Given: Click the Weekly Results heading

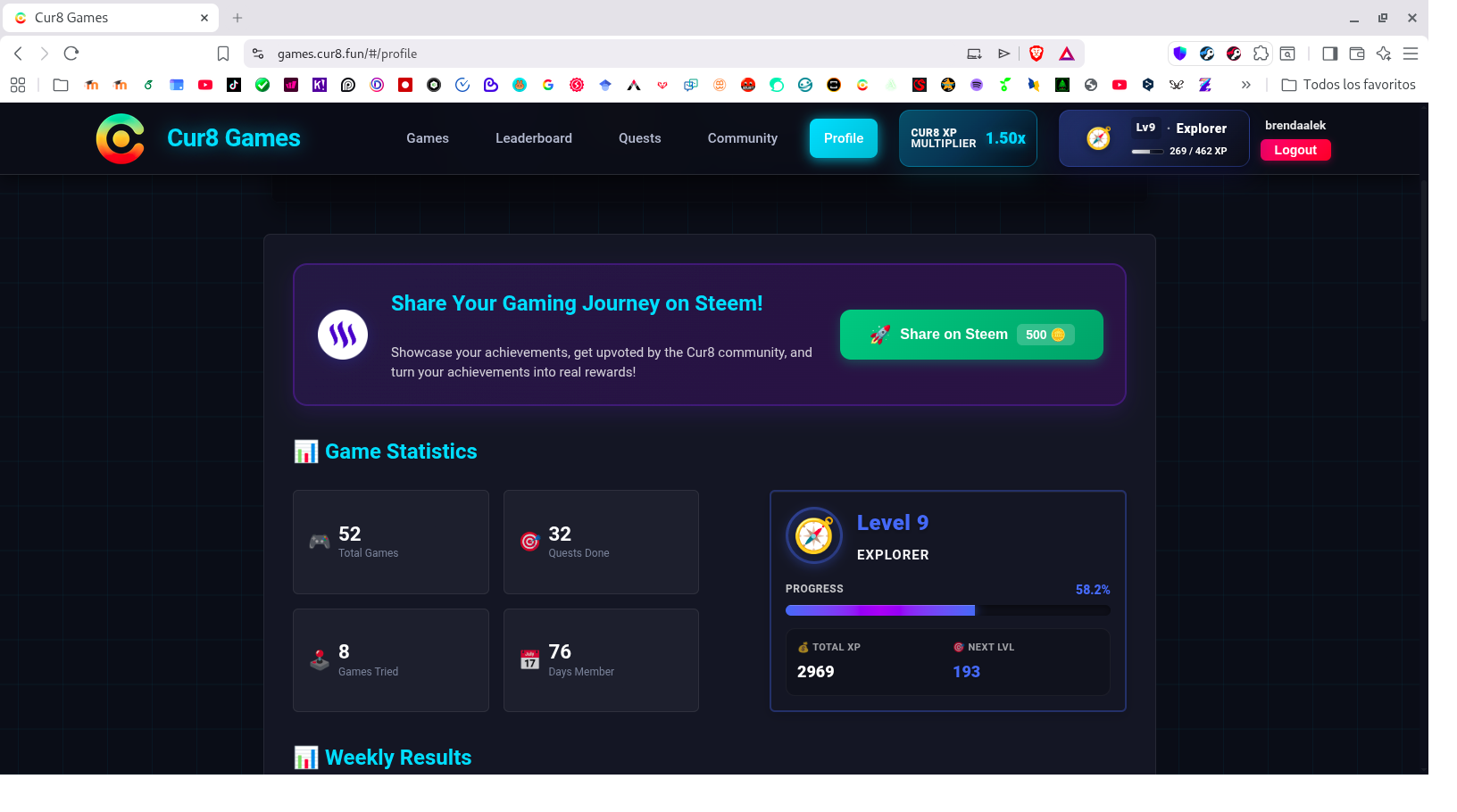Looking at the screenshot, I should pyautogui.click(x=398, y=758).
